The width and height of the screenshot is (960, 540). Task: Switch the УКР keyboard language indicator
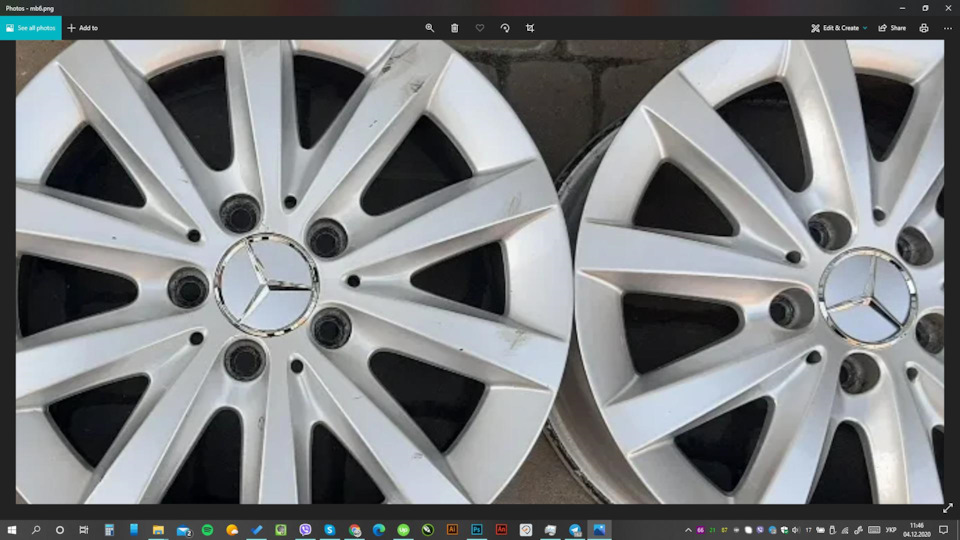(x=891, y=530)
